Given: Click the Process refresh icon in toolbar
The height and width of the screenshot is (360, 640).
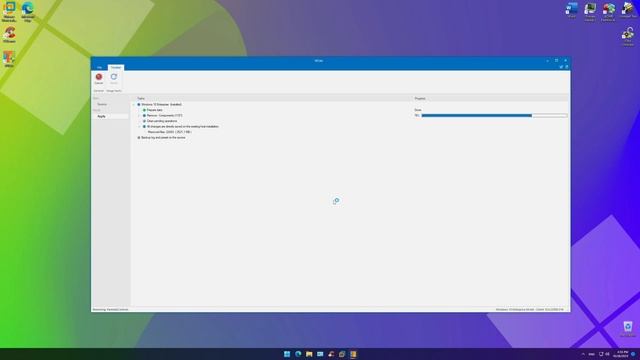Looking at the screenshot, I should pyautogui.click(x=114, y=78).
